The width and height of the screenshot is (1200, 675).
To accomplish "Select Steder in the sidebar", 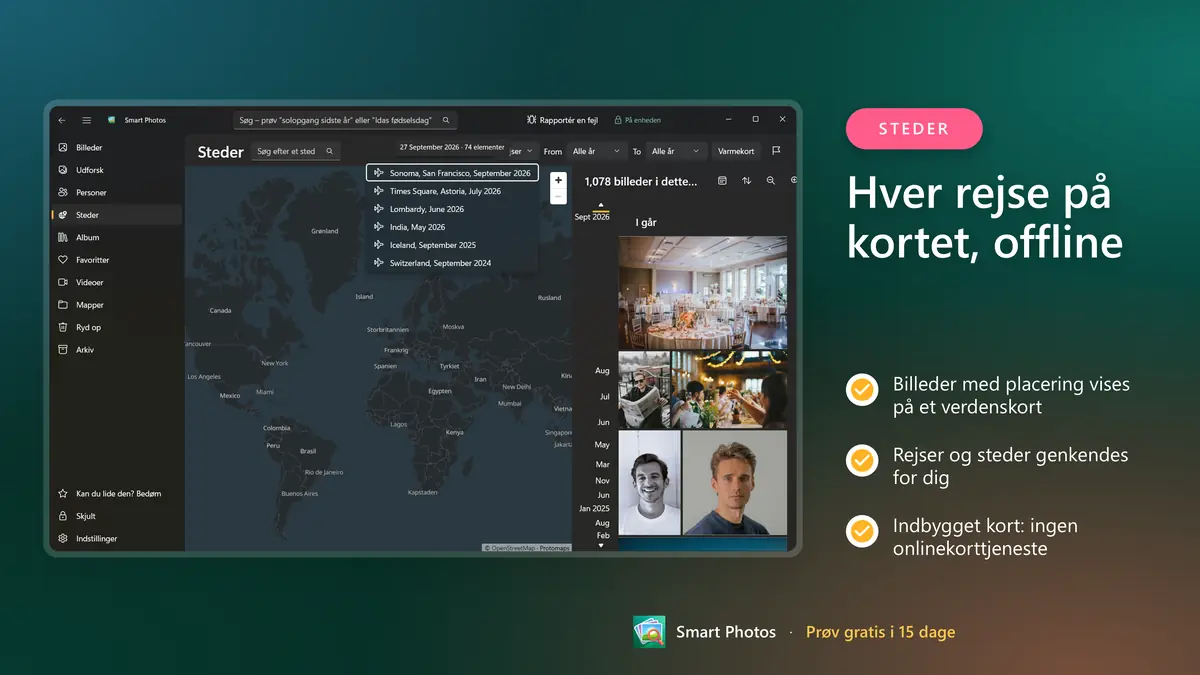I will pyautogui.click(x=117, y=215).
